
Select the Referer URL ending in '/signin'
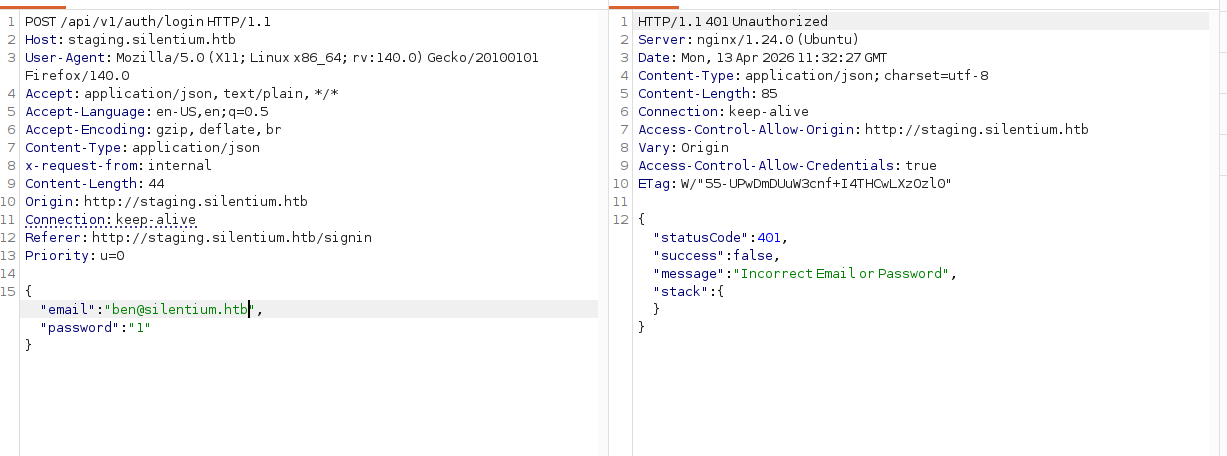point(232,237)
